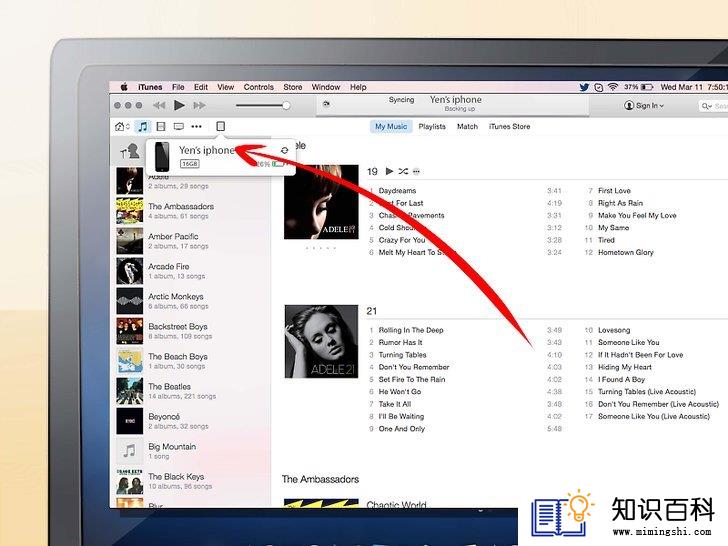The height and width of the screenshot is (546, 728).
Task: Click the Play button
Action: 179,105
